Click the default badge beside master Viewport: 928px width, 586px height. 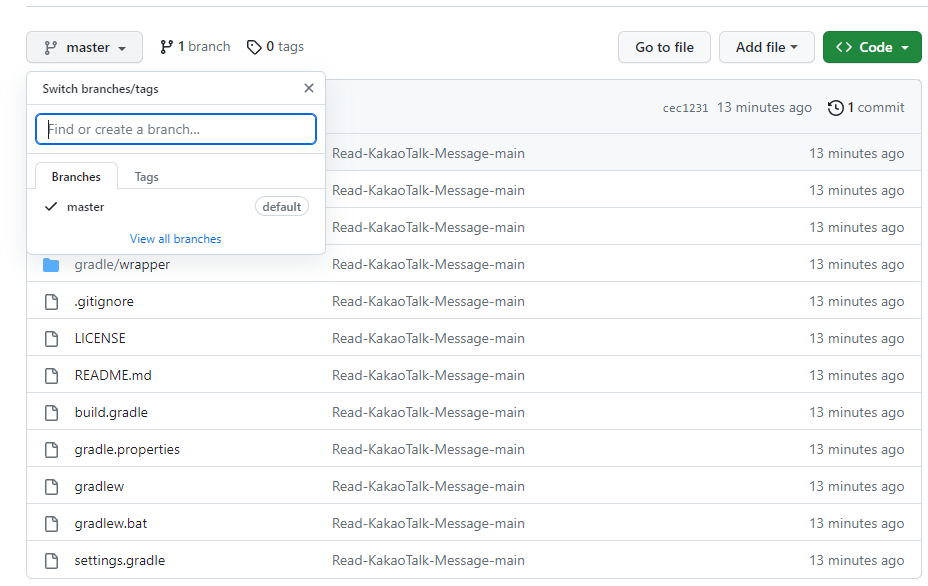coord(282,207)
